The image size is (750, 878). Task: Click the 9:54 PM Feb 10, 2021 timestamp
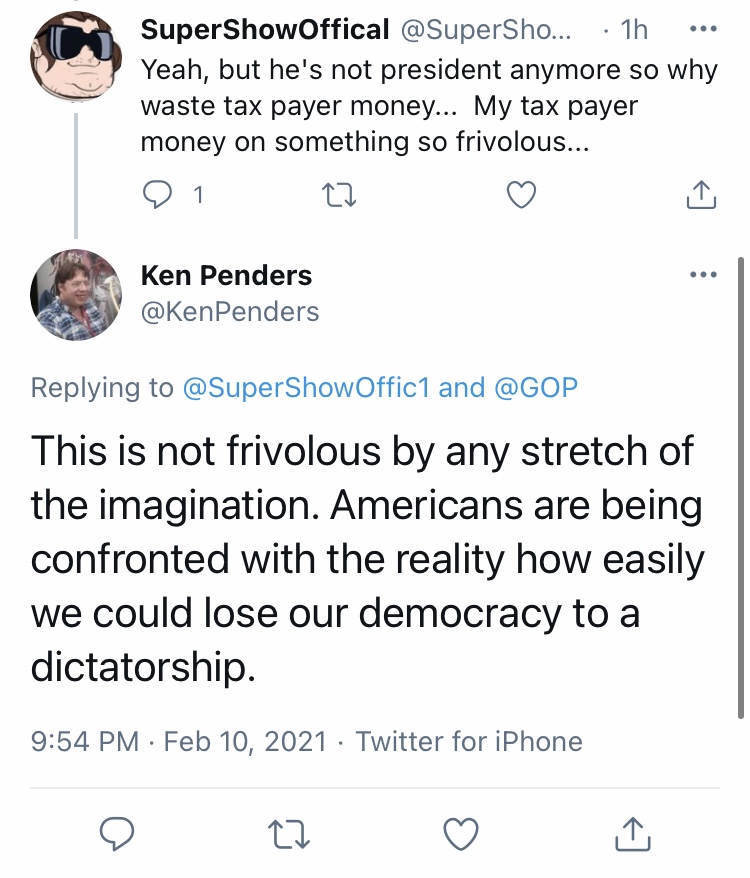tap(179, 741)
